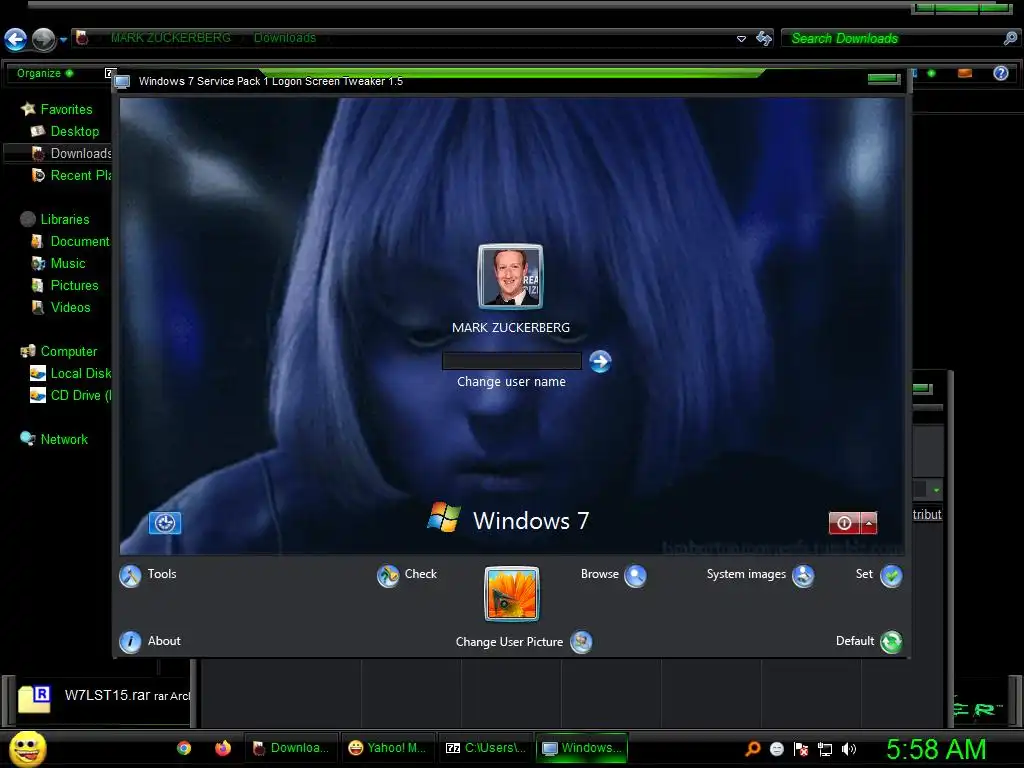Click Explorer's Forward navigation button
1024x768 pixels.
44,39
